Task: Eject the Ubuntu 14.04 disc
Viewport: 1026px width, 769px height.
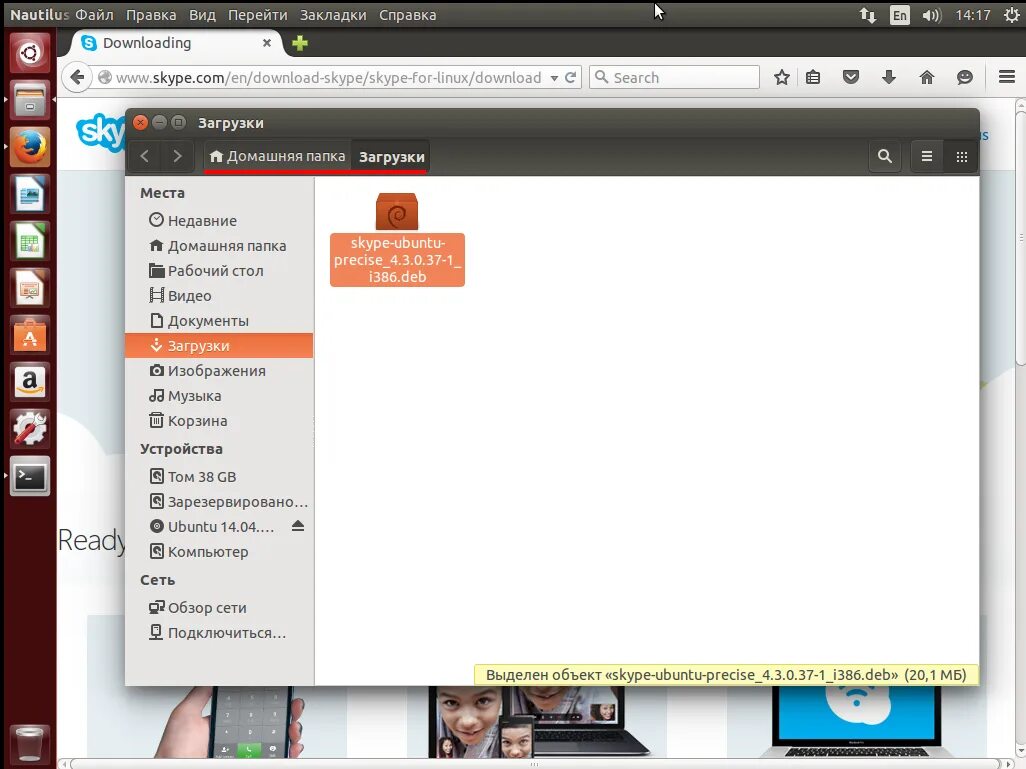Action: (x=298, y=526)
